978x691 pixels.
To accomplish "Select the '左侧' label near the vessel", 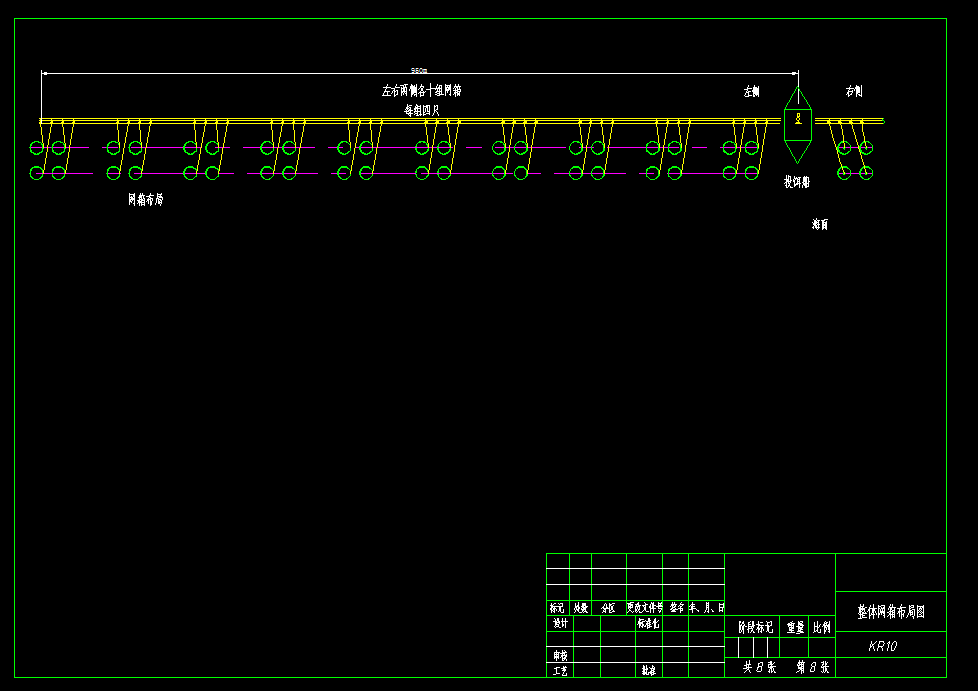I will pyautogui.click(x=752, y=92).
